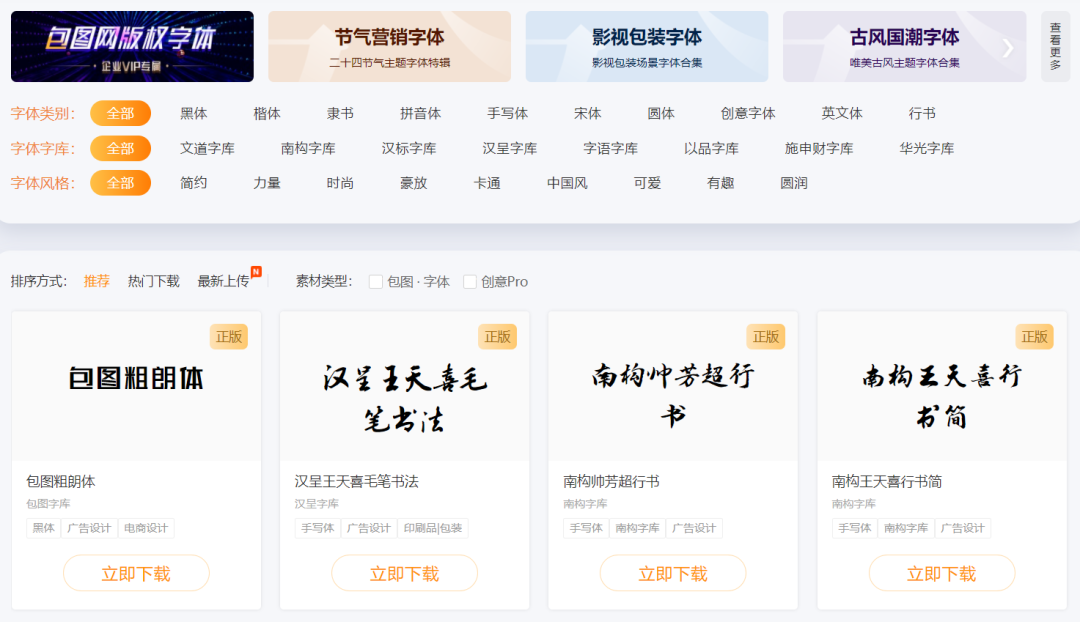Screen dimensions: 1080x622
Task: Filter font category by 英文体
Action: point(842,114)
